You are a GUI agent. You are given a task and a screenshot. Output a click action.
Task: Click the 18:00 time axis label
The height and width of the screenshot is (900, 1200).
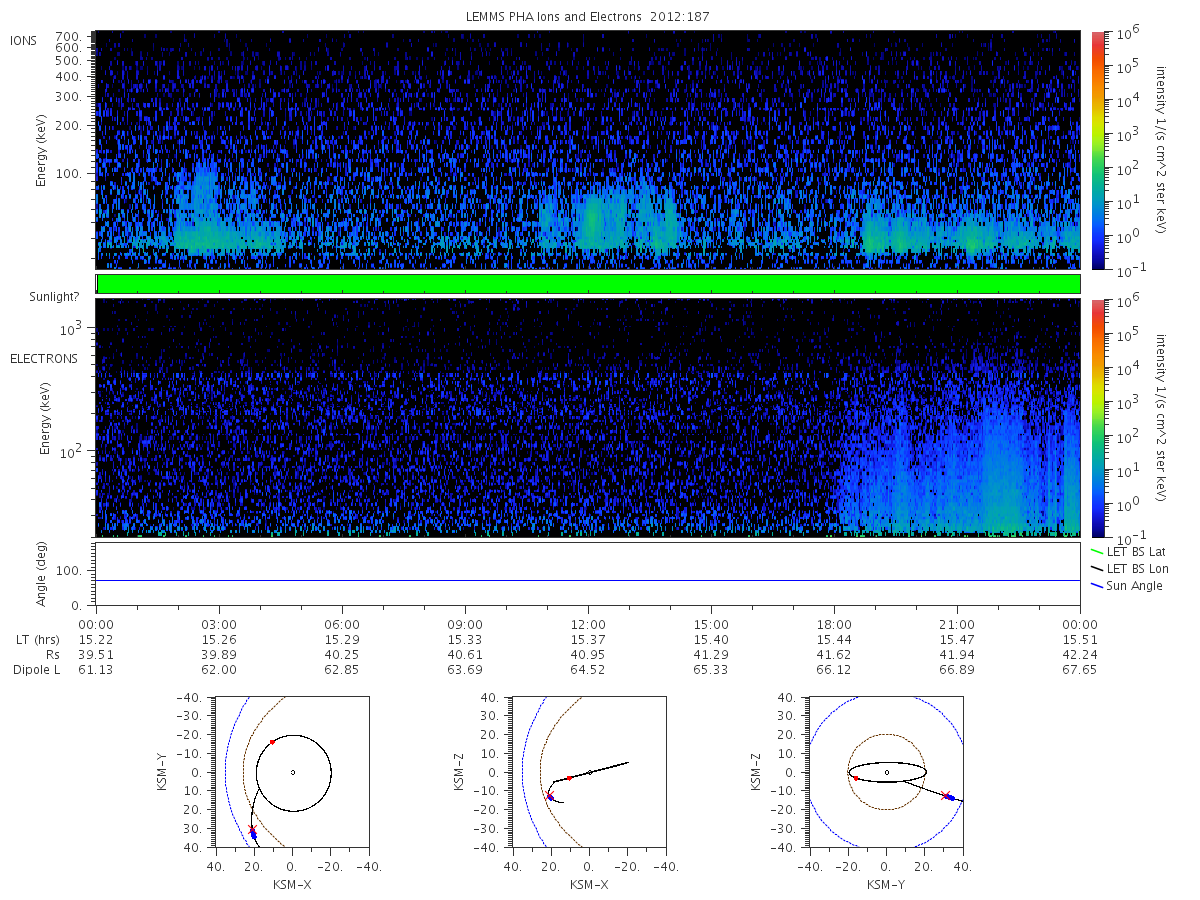click(834, 623)
